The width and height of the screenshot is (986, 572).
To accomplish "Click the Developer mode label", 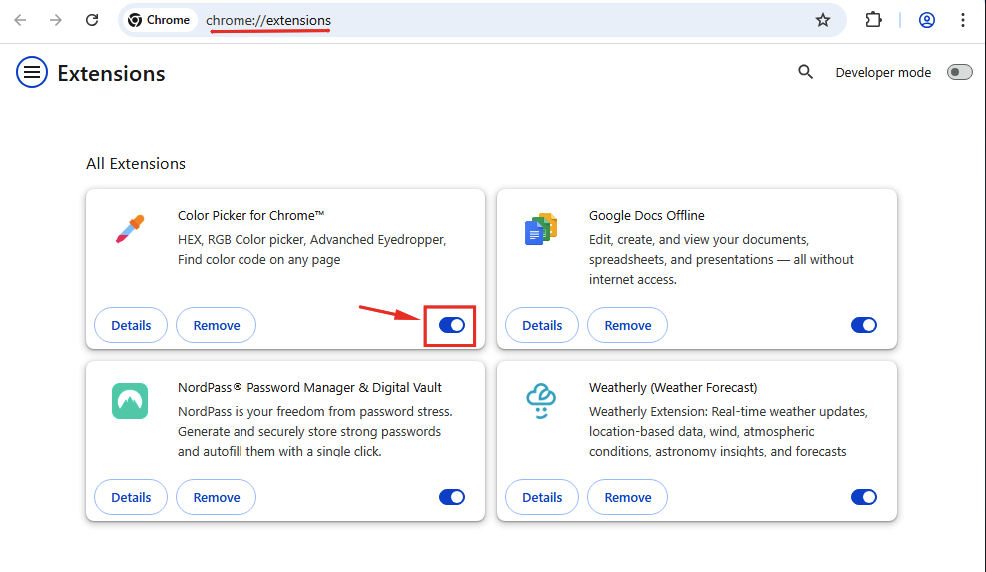I will [883, 72].
